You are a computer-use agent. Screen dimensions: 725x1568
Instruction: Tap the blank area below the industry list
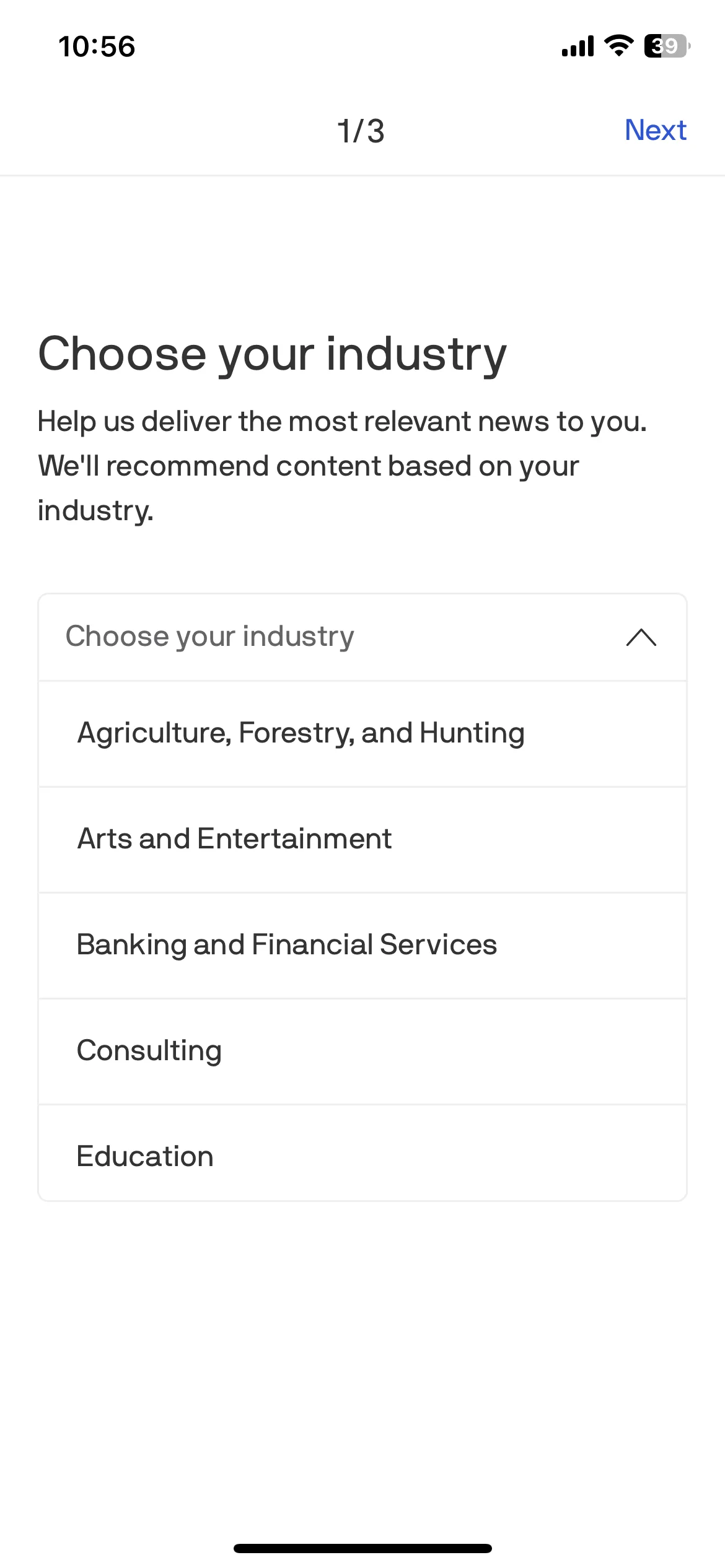pos(362,1362)
